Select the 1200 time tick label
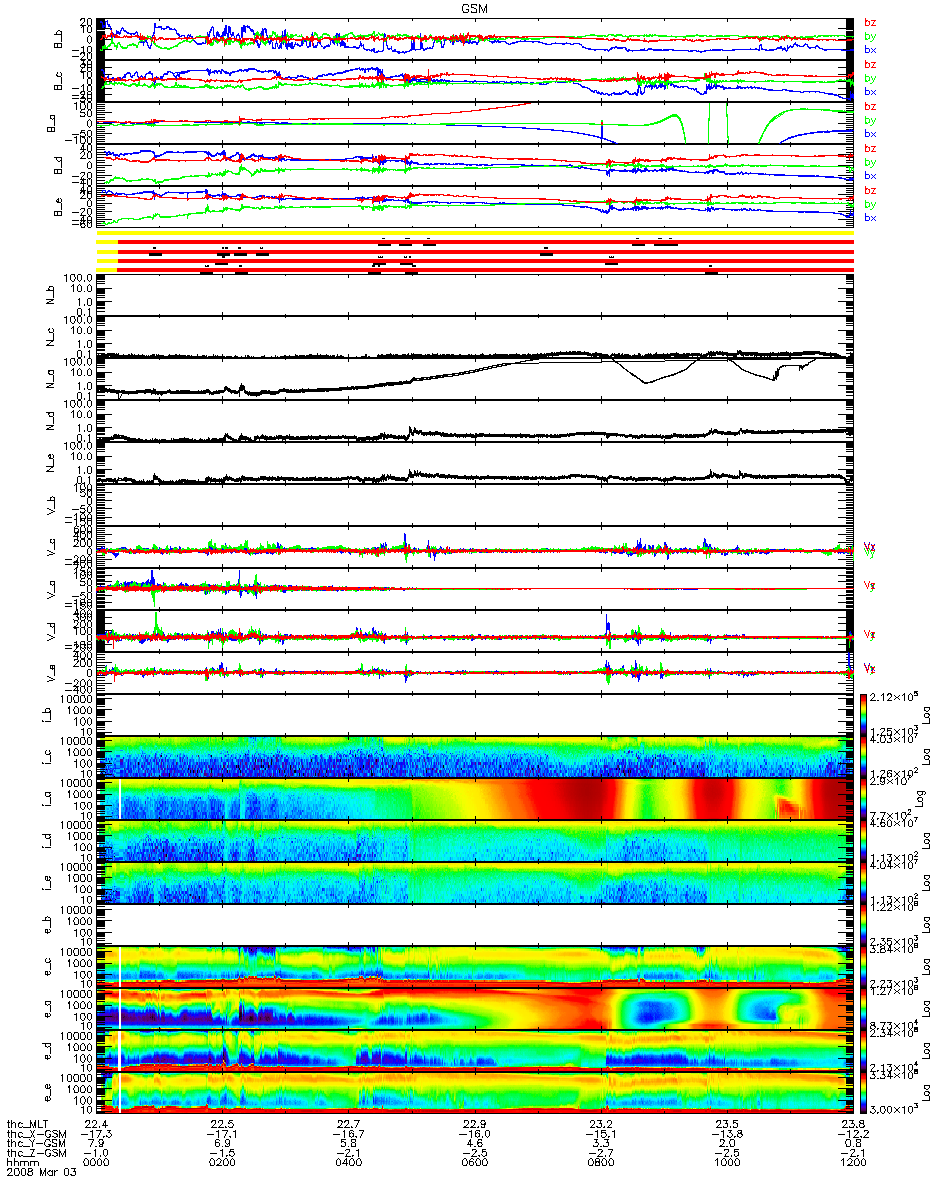The image size is (930, 1200). point(853,1164)
